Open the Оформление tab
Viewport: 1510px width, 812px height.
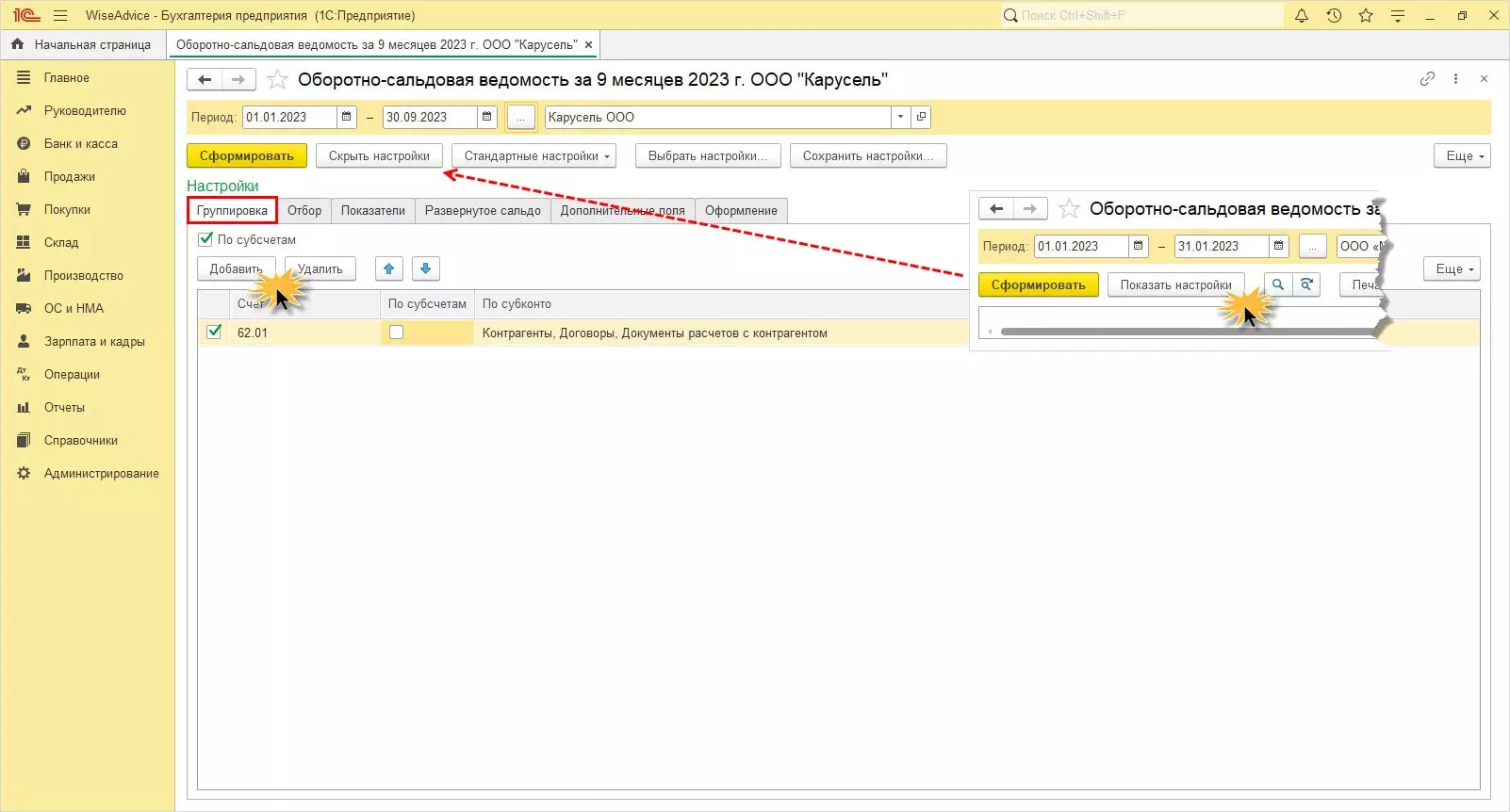click(x=741, y=211)
